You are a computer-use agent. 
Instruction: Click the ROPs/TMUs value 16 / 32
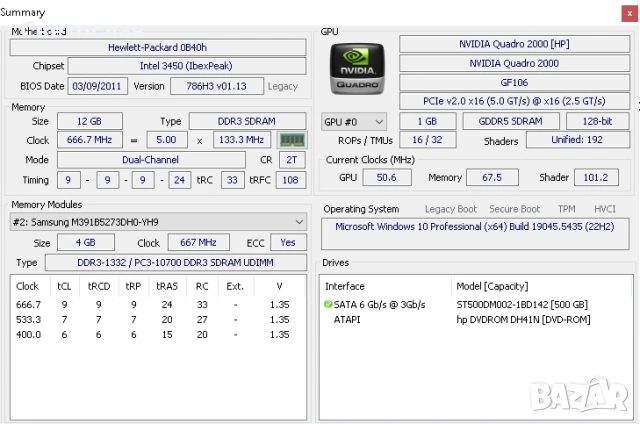pos(427,140)
